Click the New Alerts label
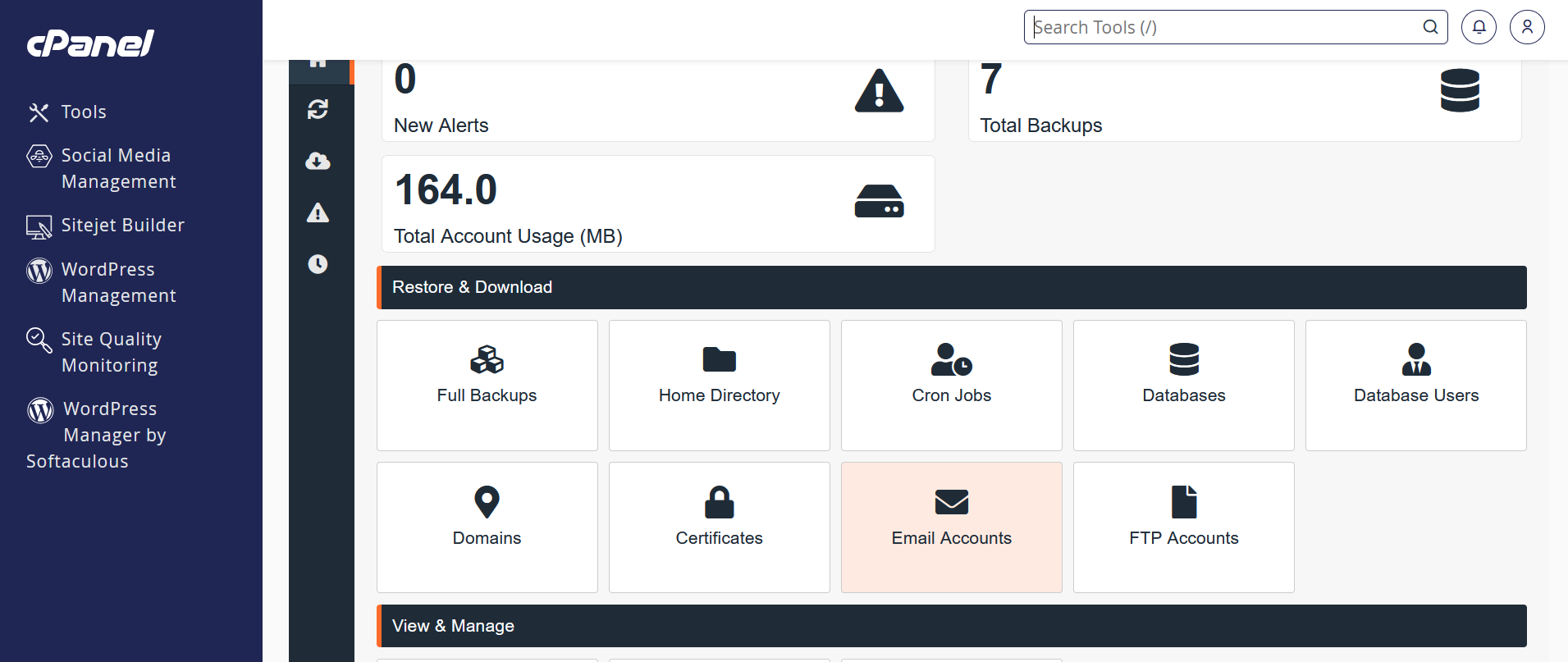 coord(441,126)
